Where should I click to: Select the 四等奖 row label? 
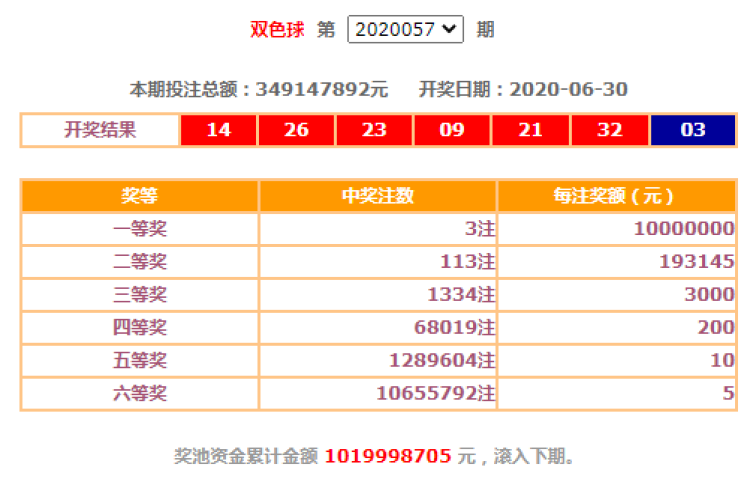140,327
